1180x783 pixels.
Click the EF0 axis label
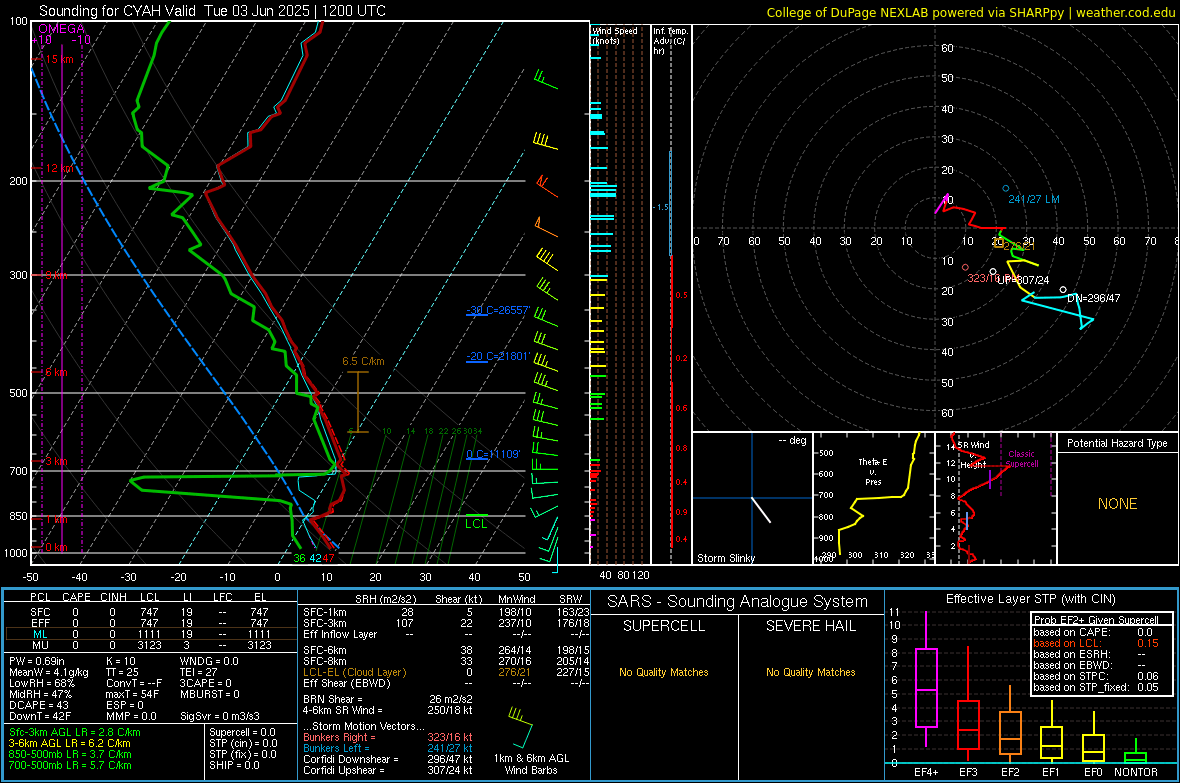[1093, 772]
